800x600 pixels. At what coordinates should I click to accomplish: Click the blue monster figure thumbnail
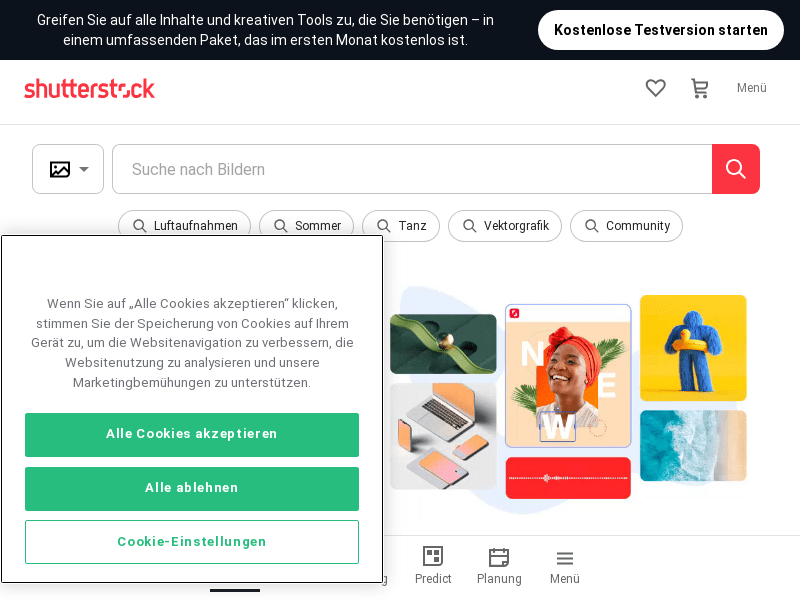(x=693, y=348)
